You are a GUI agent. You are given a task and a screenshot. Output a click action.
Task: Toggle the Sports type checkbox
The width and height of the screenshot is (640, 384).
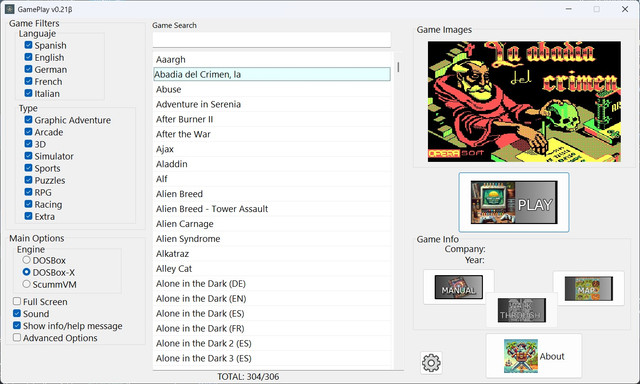[28, 168]
